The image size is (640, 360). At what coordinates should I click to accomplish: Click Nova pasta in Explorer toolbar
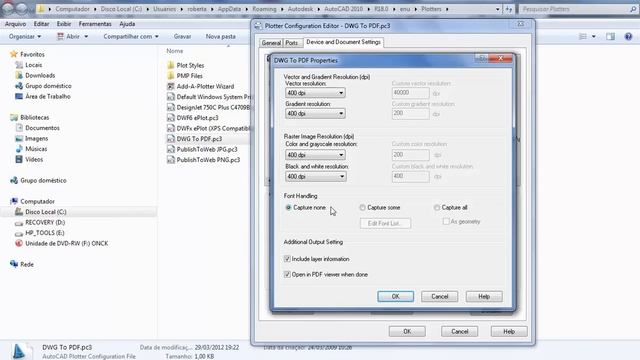[x=220, y=36]
